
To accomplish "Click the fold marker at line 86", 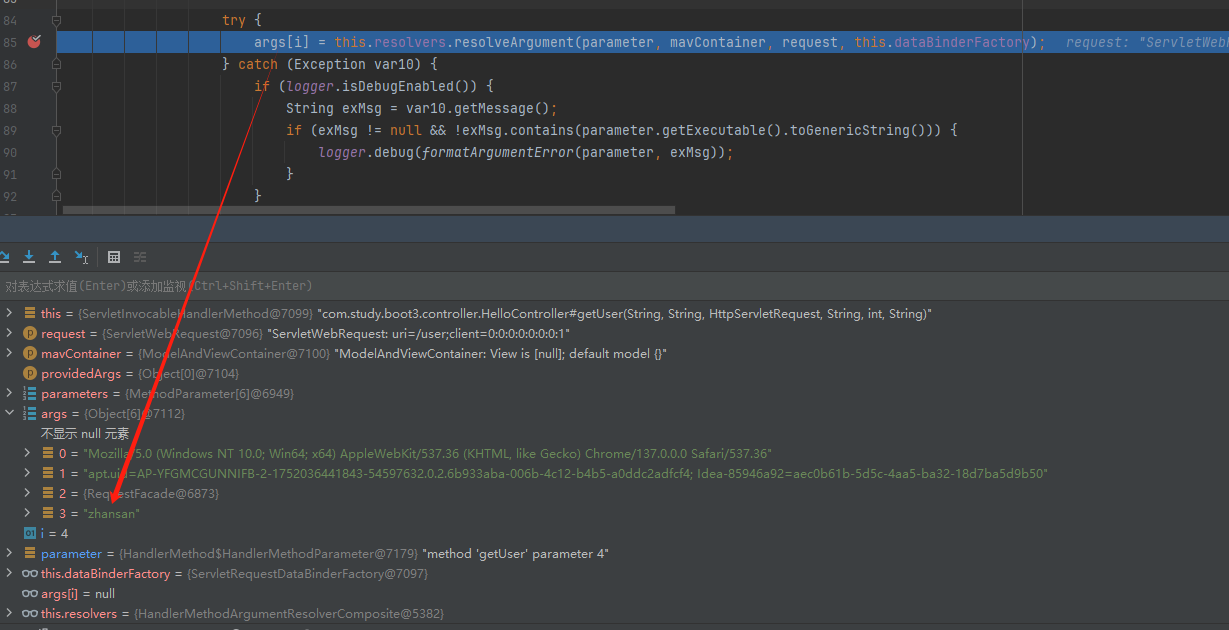I will coord(56,64).
